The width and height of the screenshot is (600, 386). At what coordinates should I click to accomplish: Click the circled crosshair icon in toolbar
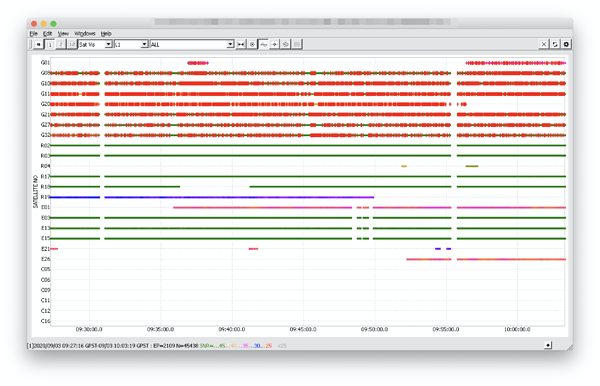[x=252, y=44]
